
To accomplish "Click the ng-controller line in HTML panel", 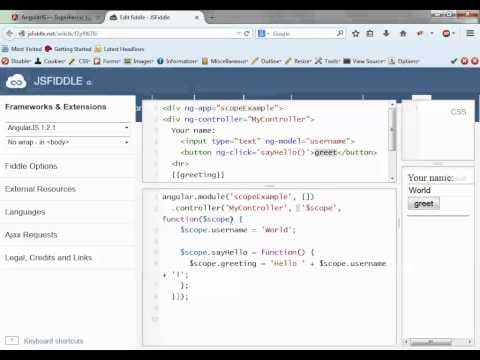I will [238, 119].
